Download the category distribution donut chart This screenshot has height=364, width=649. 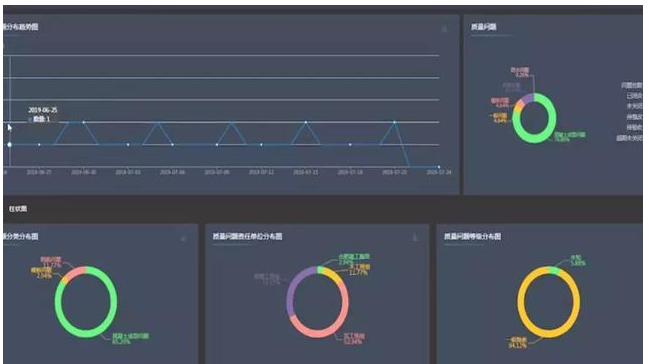click(x=183, y=238)
